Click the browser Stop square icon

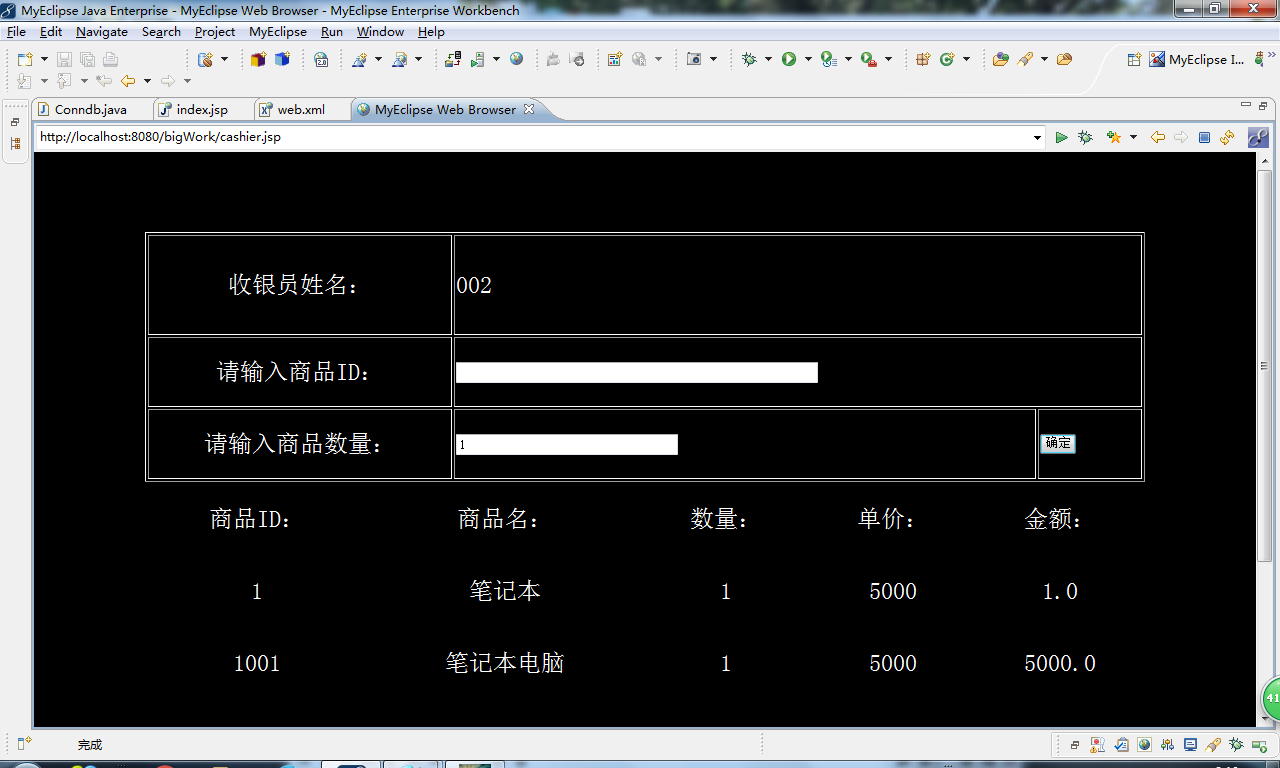pos(1204,138)
